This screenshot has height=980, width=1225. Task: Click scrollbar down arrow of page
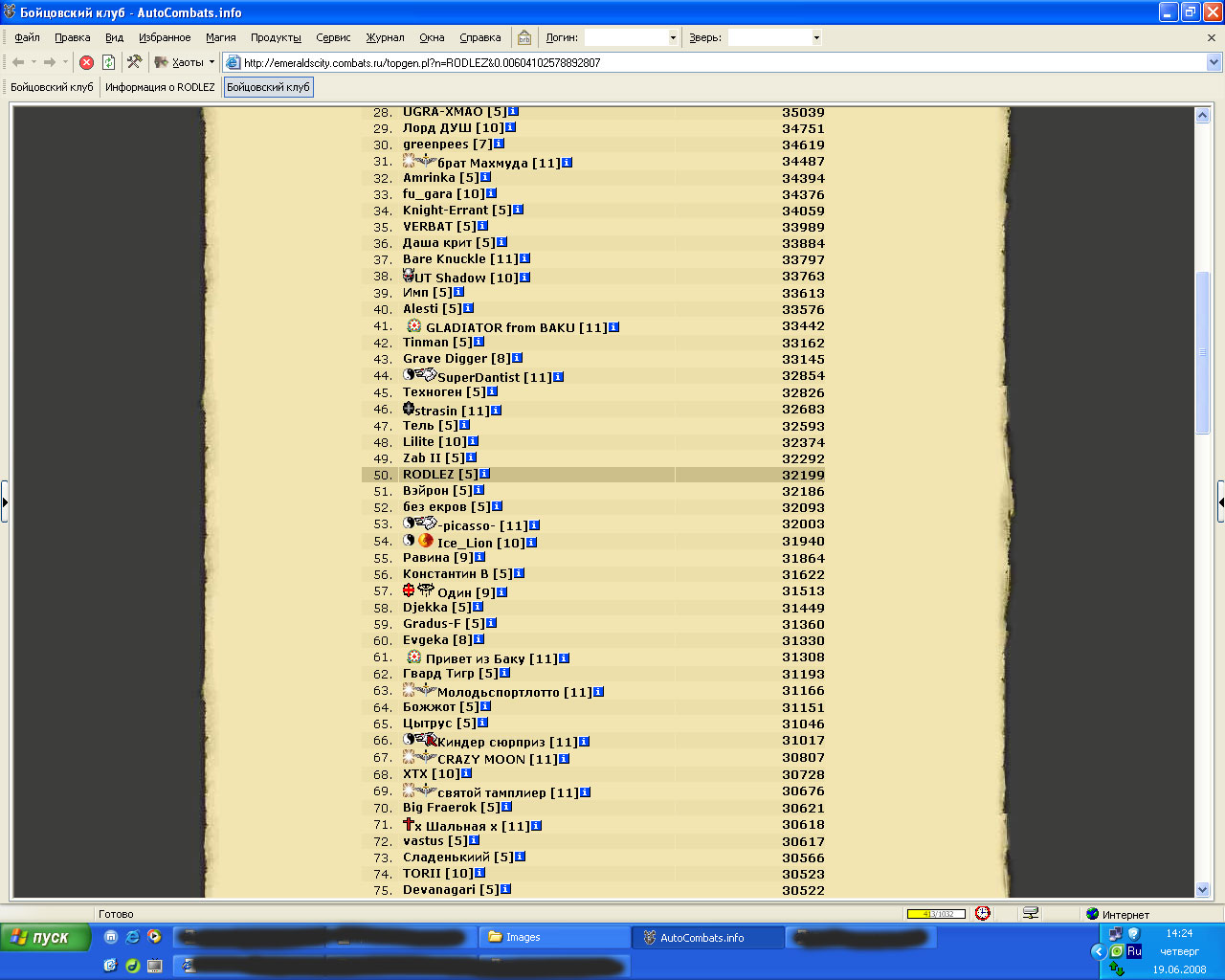point(1203,889)
